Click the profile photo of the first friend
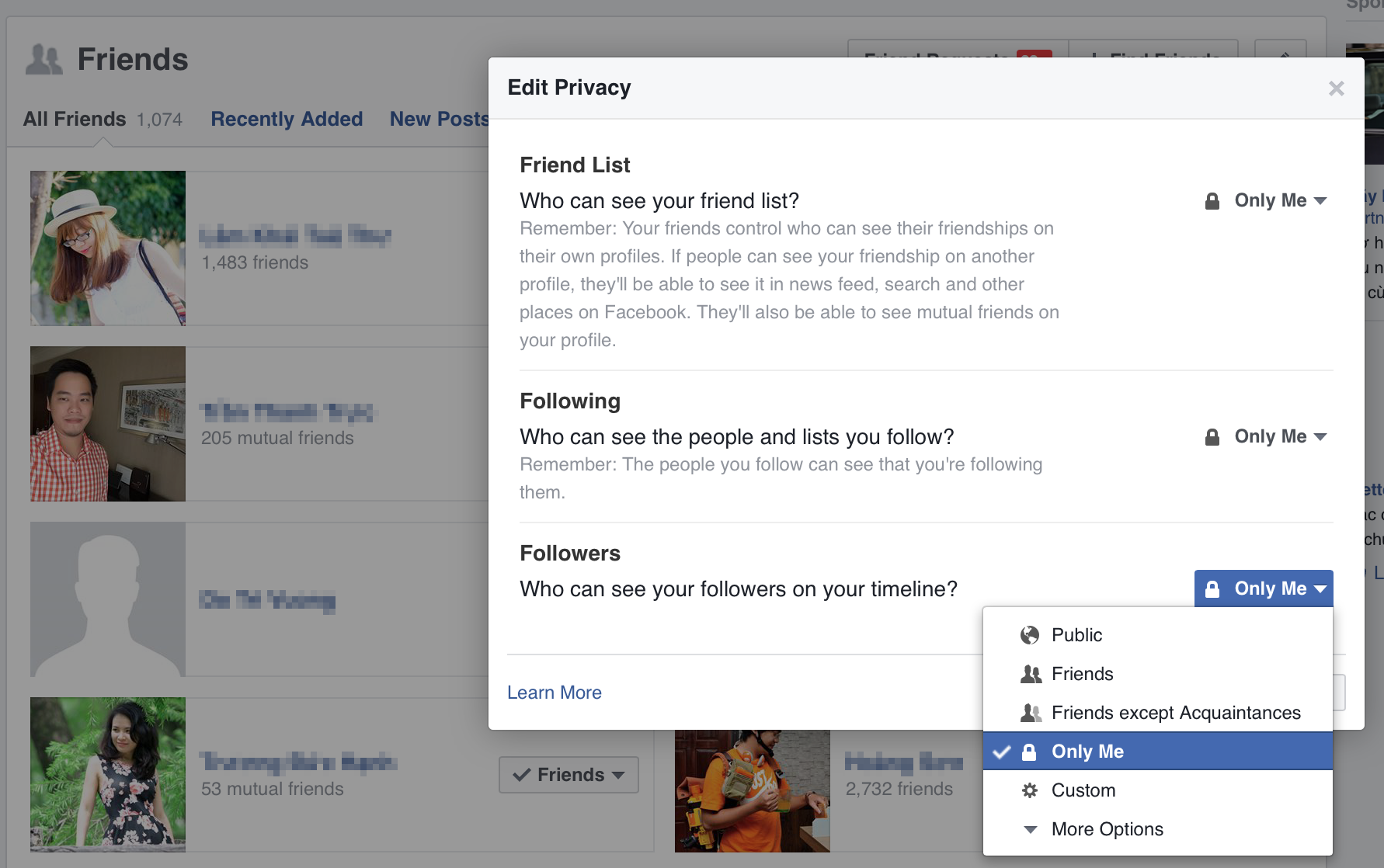Screen dimensions: 1384x868 (107, 248)
